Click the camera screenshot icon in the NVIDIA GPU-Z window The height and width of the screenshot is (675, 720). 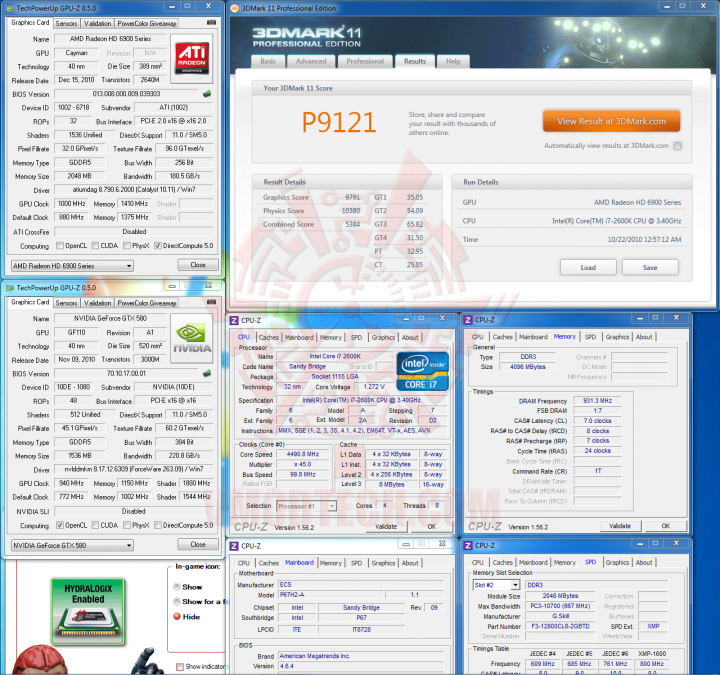tap(211, 302)
